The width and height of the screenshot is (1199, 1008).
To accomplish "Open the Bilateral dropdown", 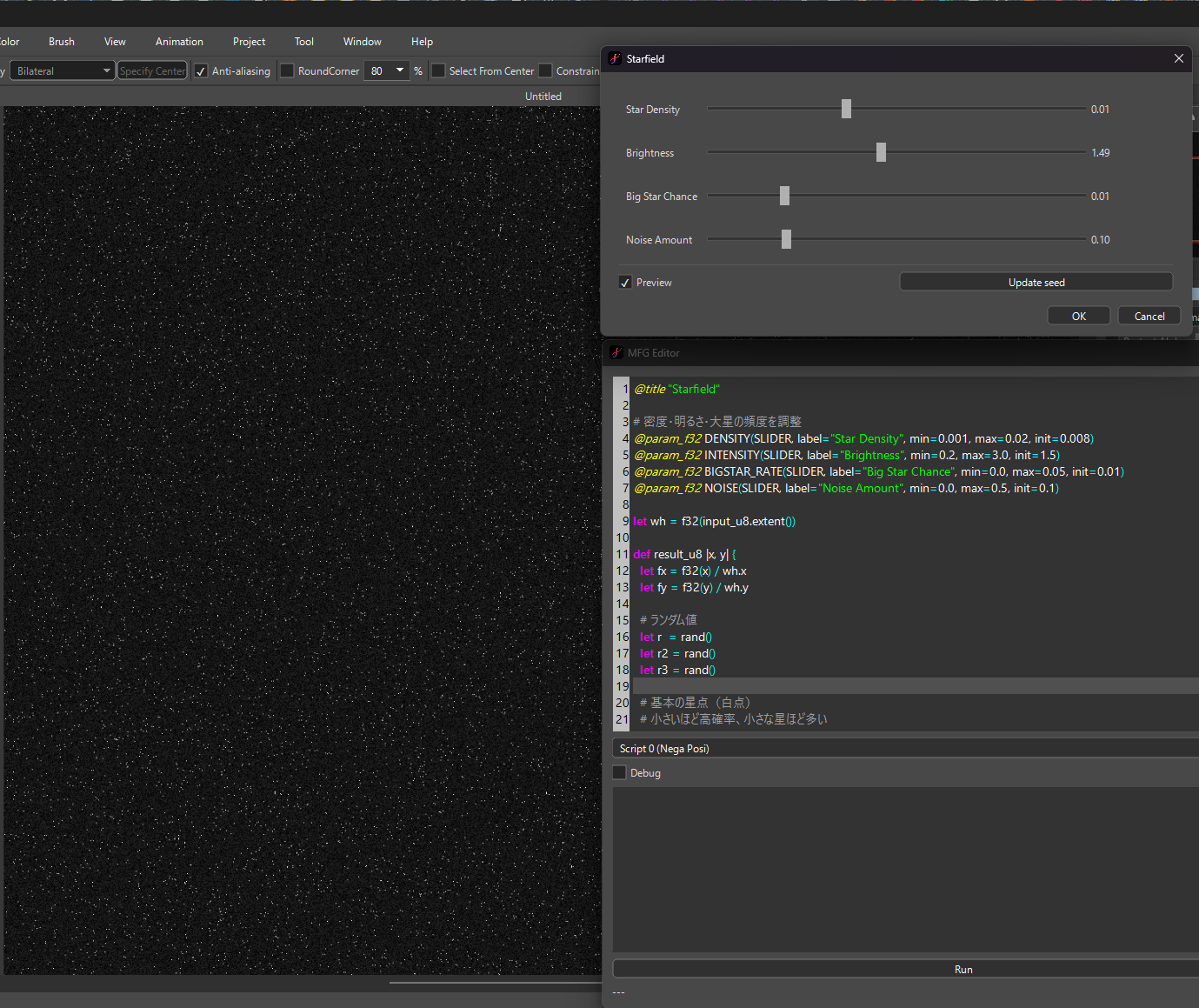I will tap(63, 71).
